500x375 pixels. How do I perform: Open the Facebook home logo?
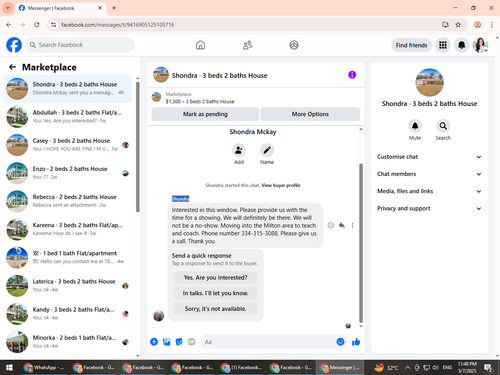tap(14, 45)
